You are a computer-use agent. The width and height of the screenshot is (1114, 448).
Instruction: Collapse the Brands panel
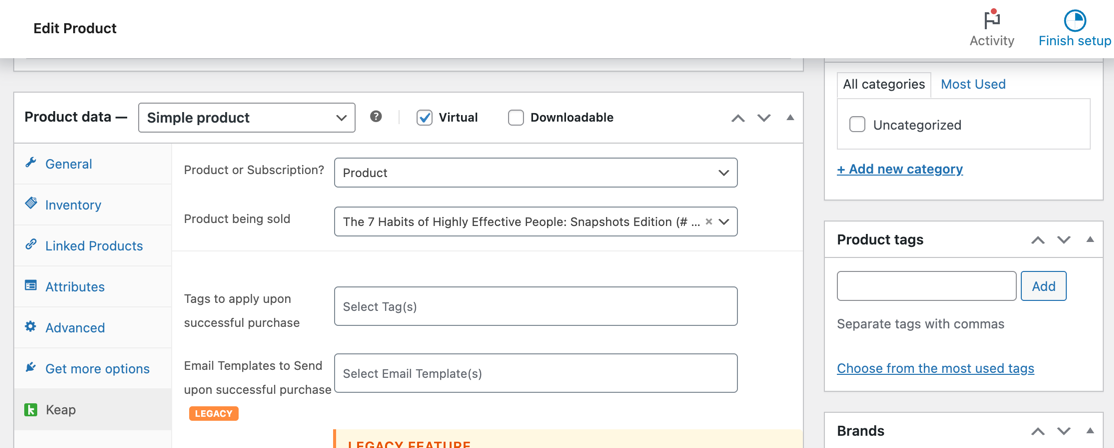1090,431
